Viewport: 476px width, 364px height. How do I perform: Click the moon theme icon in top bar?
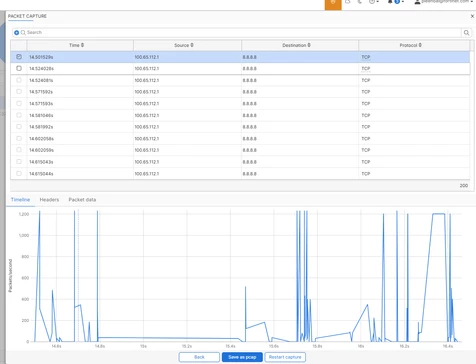point(359,2)
